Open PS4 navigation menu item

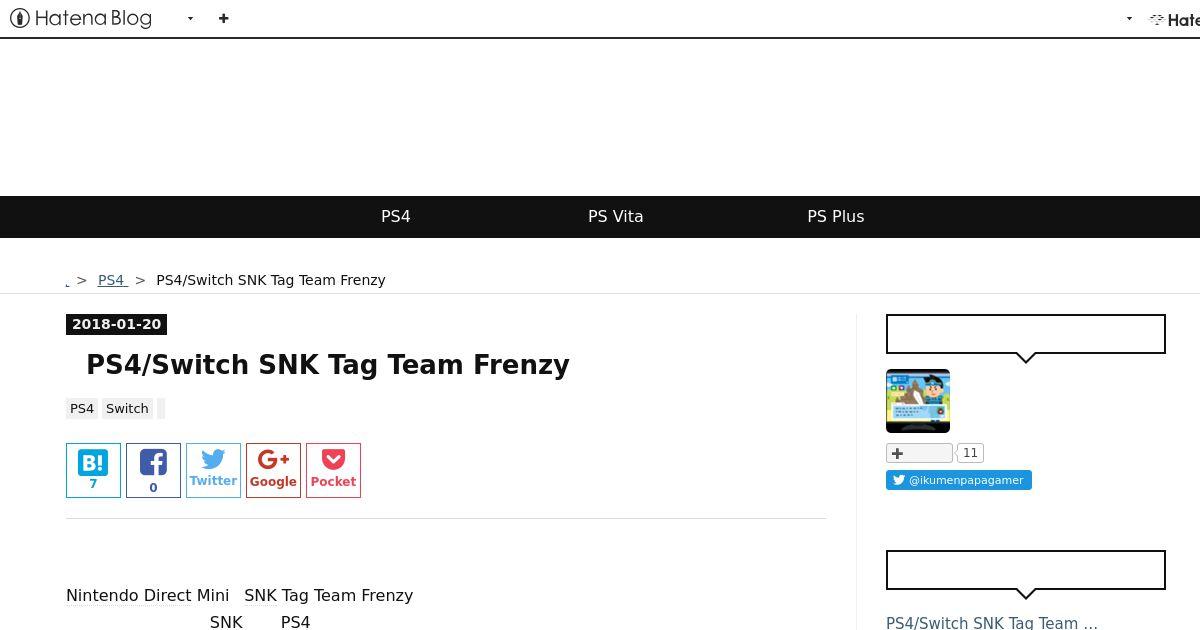396,216
